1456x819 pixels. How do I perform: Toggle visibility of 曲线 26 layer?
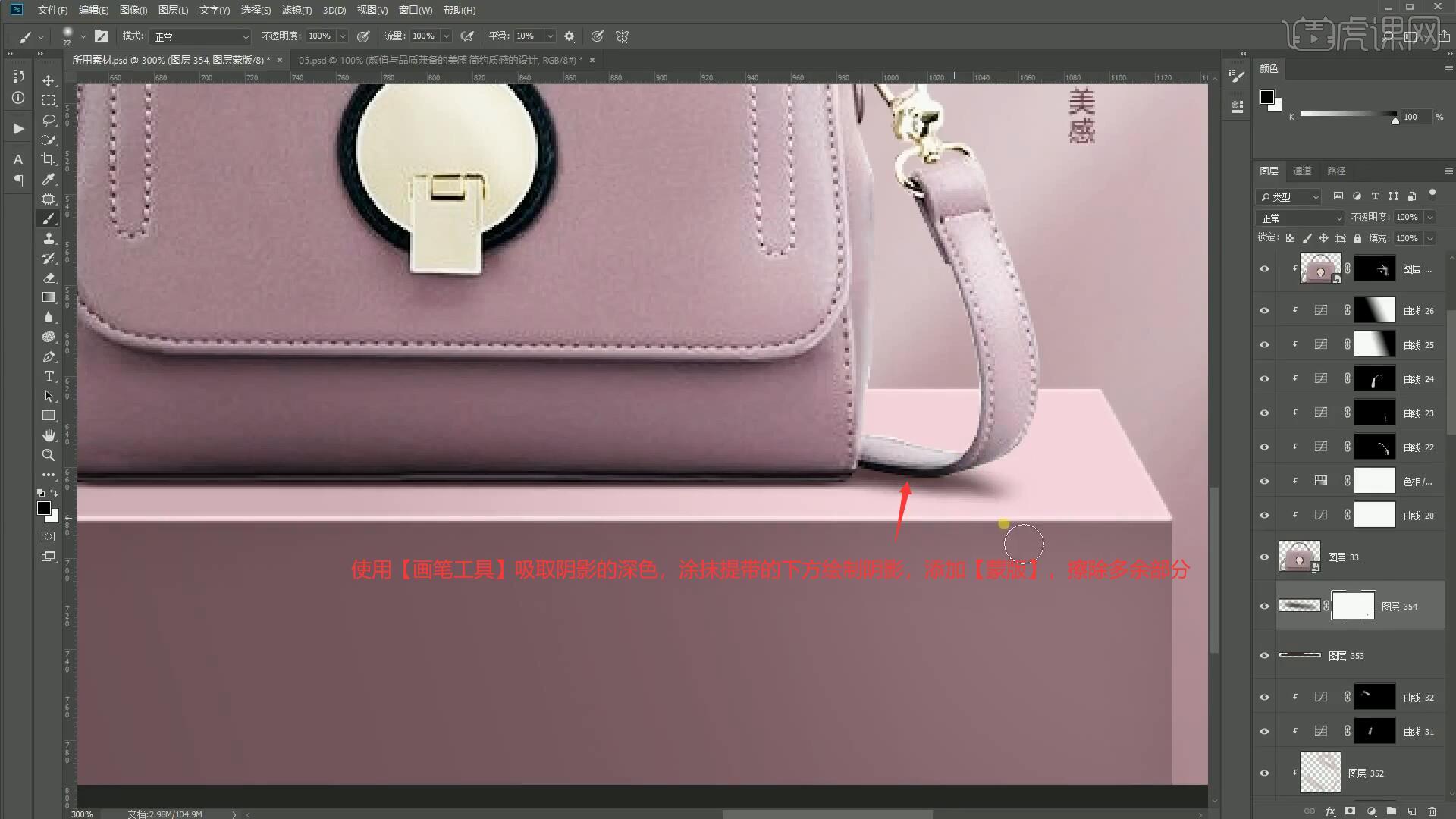point(1264,311)
